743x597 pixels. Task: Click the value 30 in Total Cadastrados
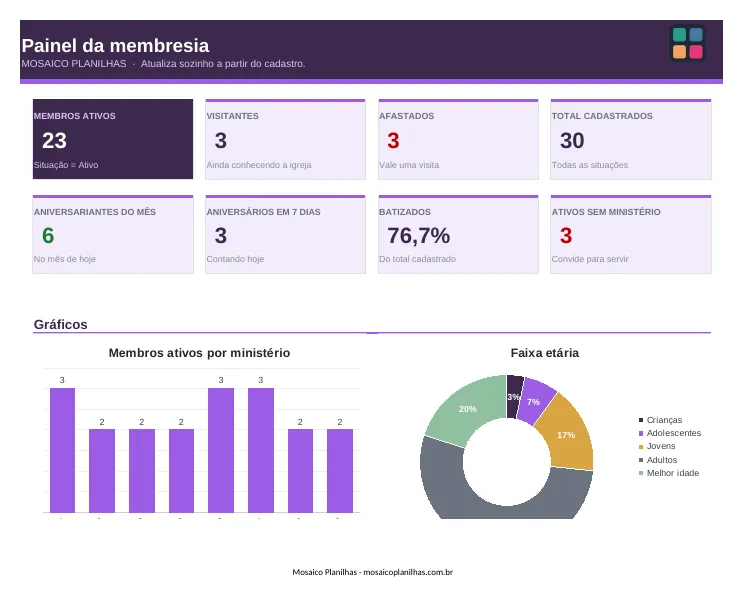(x=572, y=141)
